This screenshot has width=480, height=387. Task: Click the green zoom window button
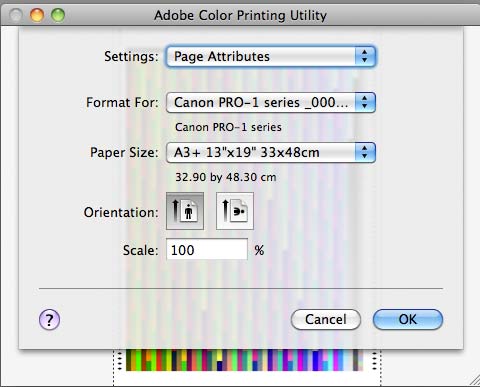58,15
